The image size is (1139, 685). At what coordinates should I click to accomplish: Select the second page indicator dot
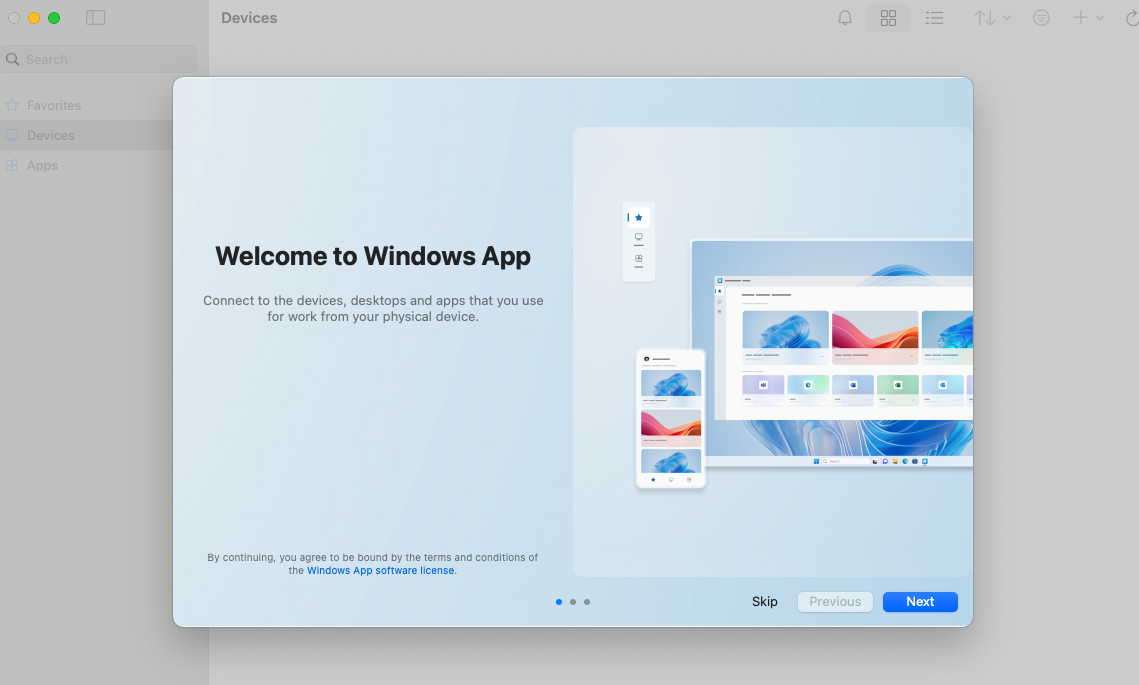[573, 601]
